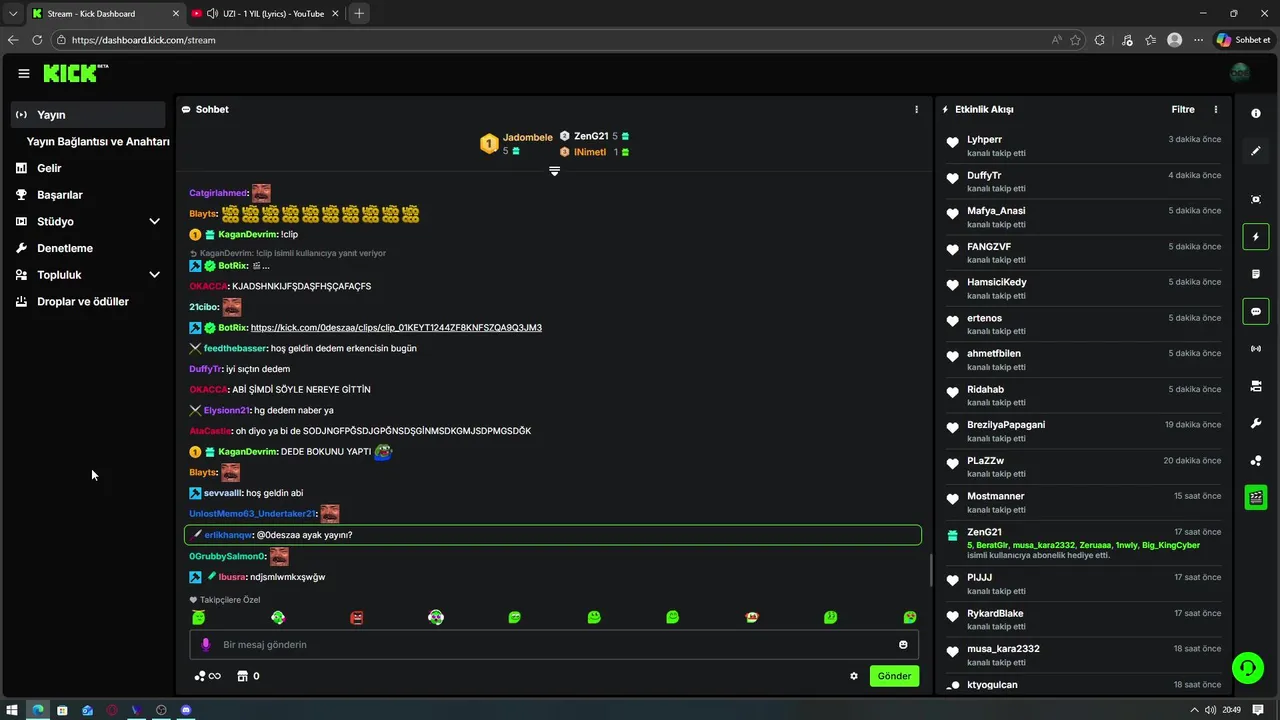Open the green headset support button
The height and width of the screenshot is (720, 1280).
(1247, 667)
